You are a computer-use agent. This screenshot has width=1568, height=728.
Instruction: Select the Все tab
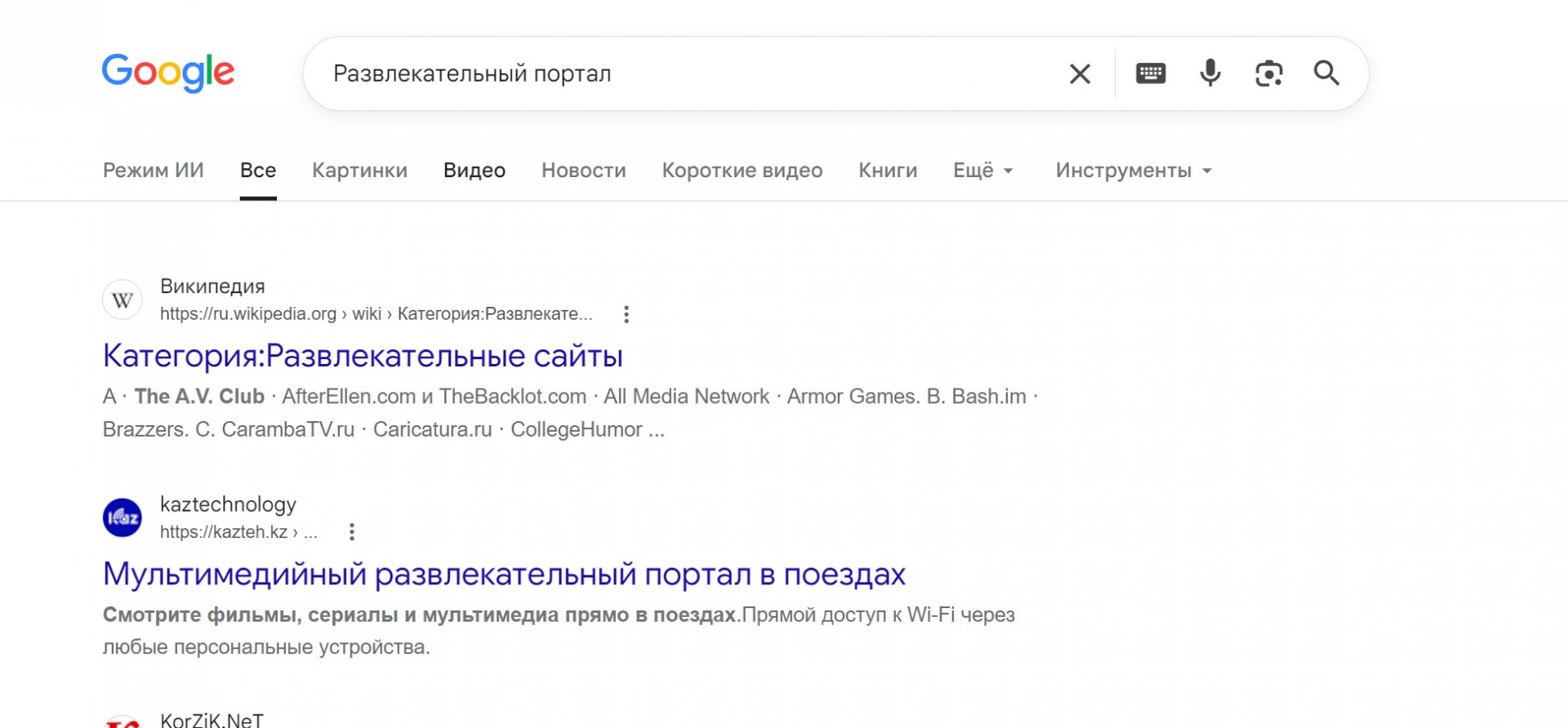tap(258, 171)
